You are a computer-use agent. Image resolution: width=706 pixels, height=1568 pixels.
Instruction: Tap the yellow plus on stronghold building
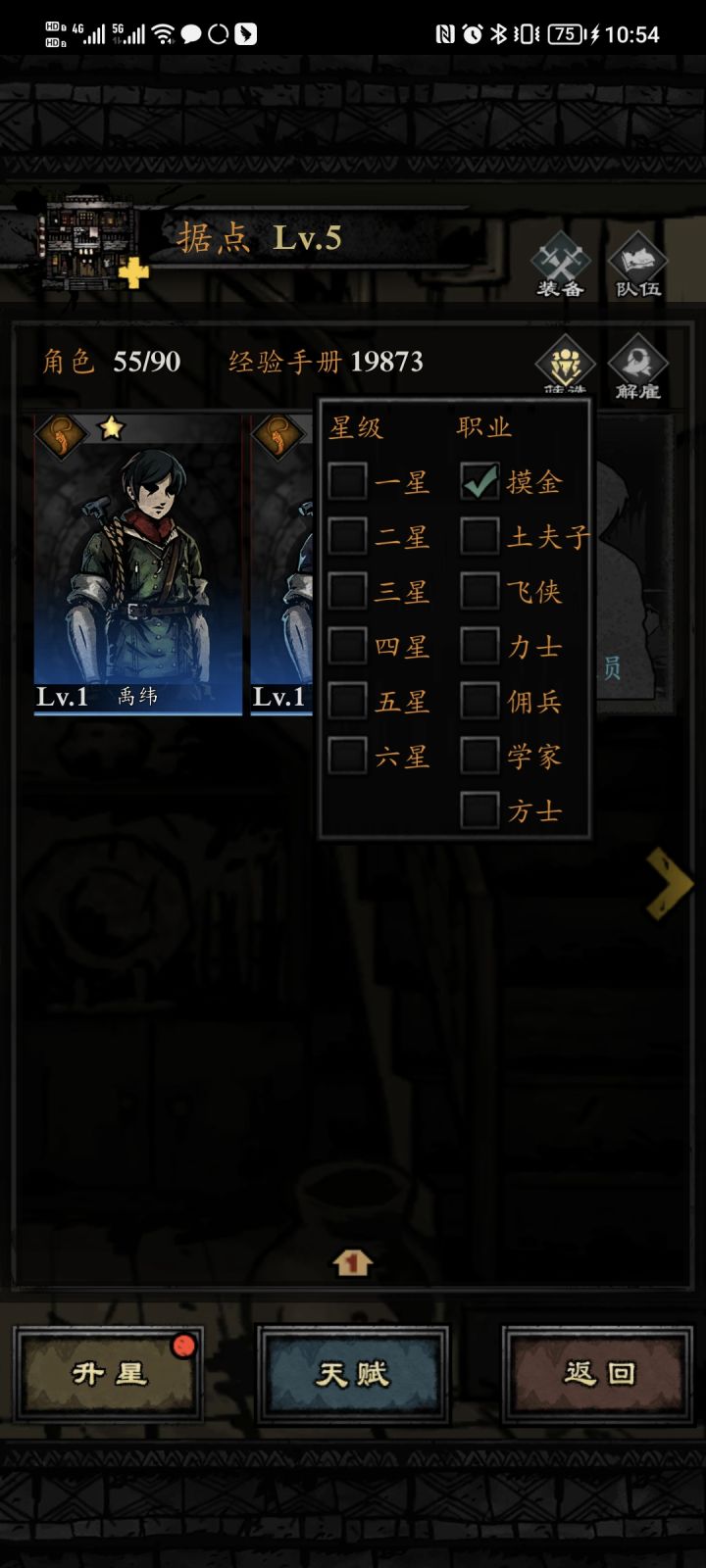click(133, 273)
